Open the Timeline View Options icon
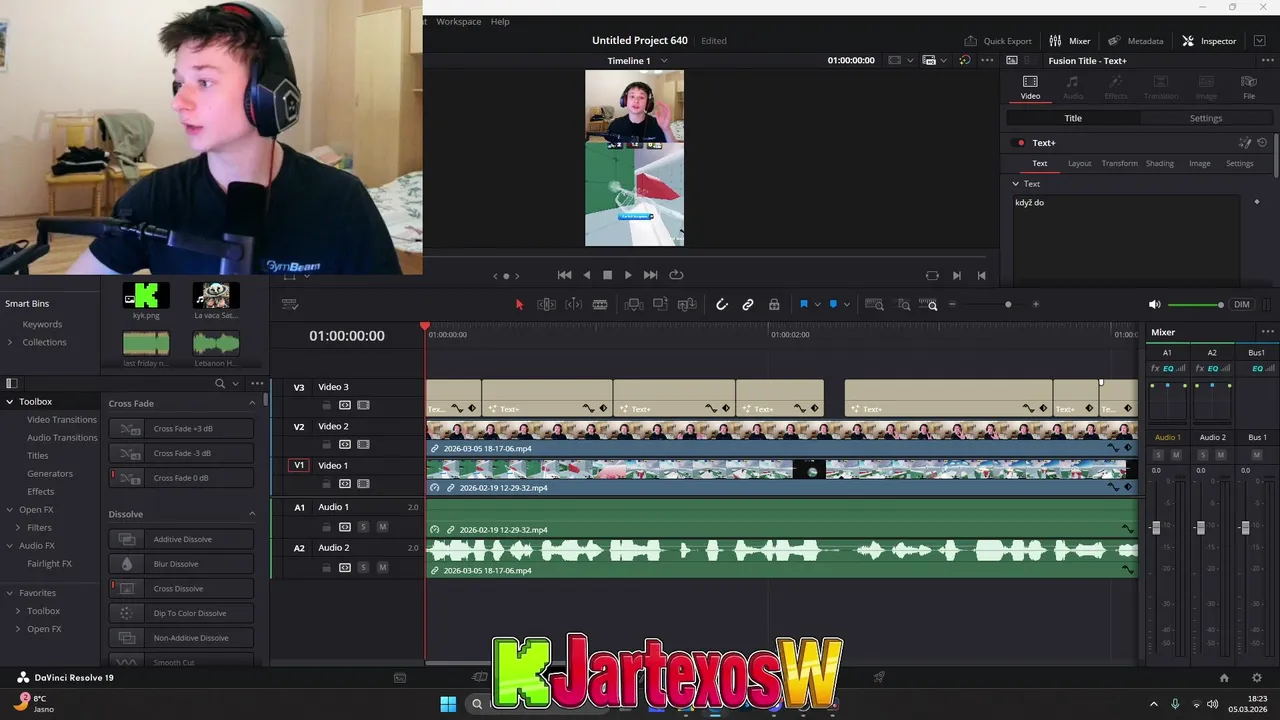 291,305
